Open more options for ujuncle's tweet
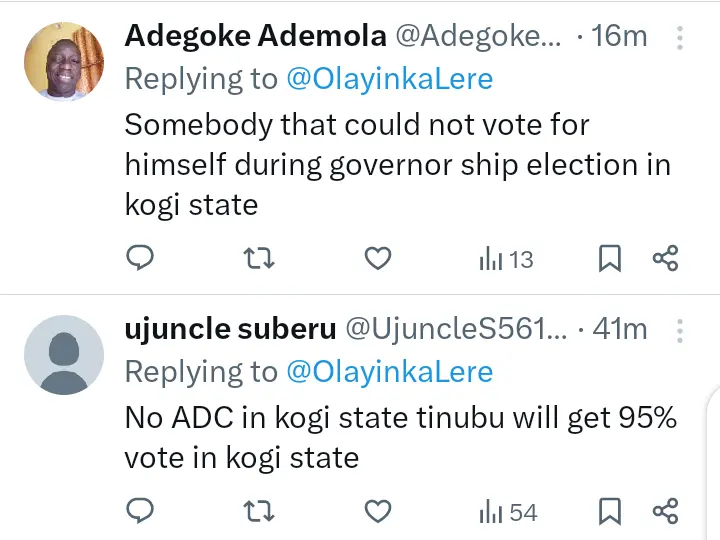This screenshot has width=720, height=540. tap(680, 330)
